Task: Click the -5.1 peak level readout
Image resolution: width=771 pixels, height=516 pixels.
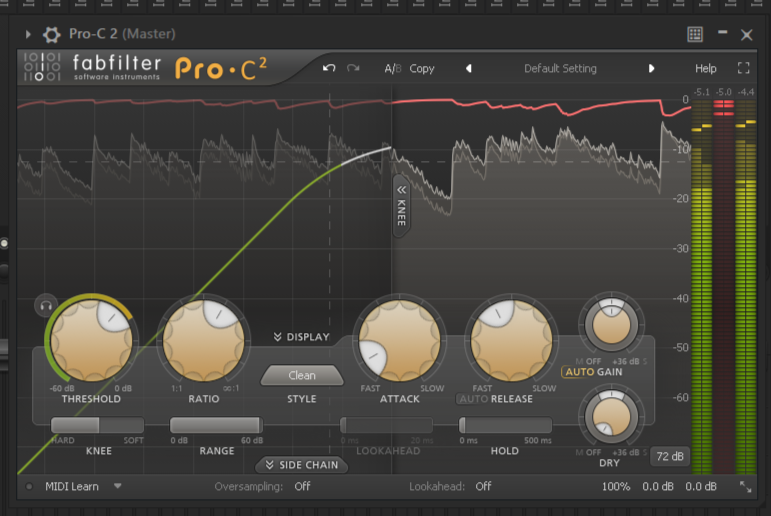Action: [702, 92]
